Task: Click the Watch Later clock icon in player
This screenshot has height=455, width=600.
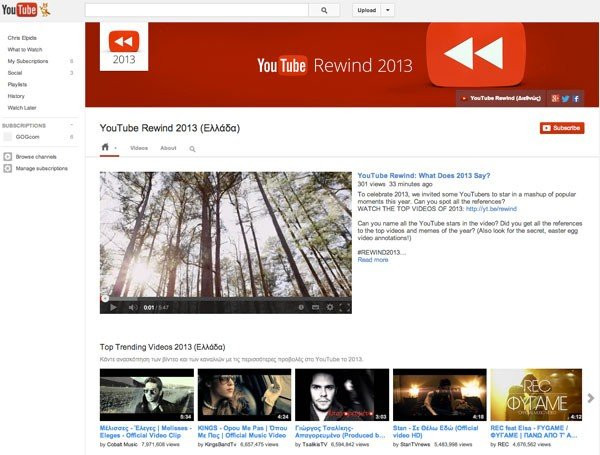Action: pyautogui.click(x=301, y=307)
